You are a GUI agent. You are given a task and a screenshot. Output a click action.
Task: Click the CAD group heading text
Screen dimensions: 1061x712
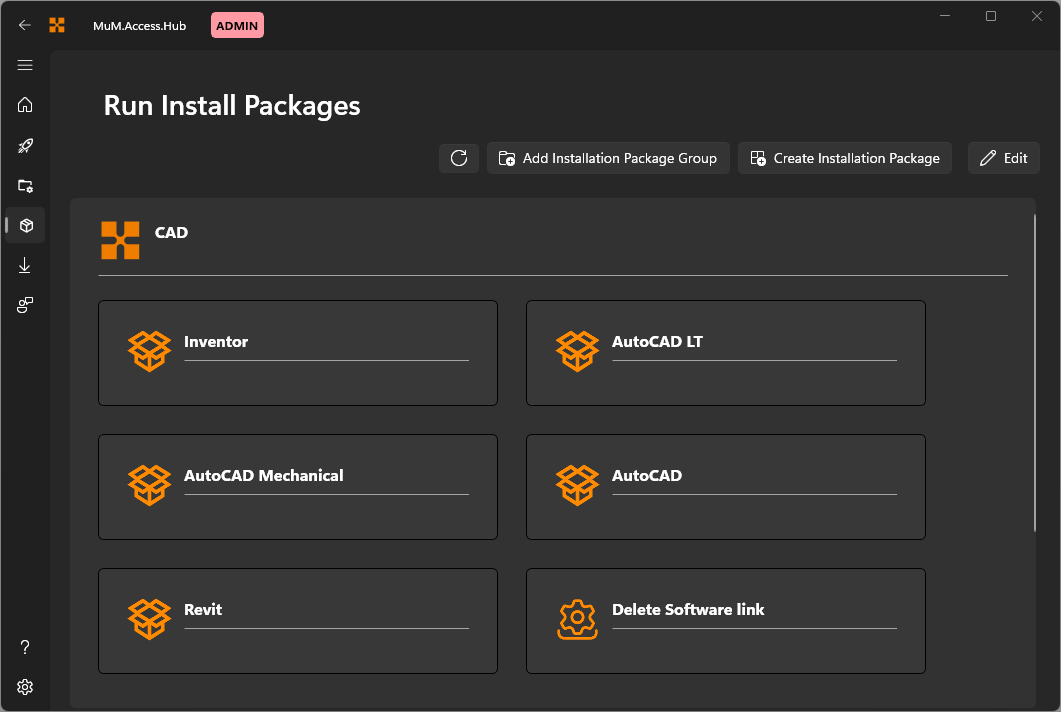pos(171,233)
